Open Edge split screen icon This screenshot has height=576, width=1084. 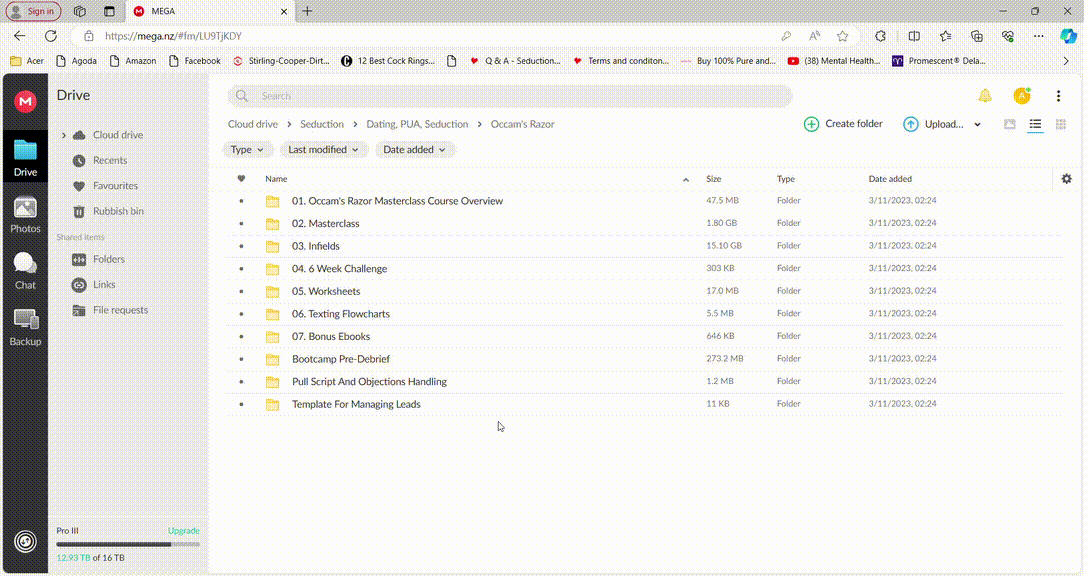pos(914,36)
